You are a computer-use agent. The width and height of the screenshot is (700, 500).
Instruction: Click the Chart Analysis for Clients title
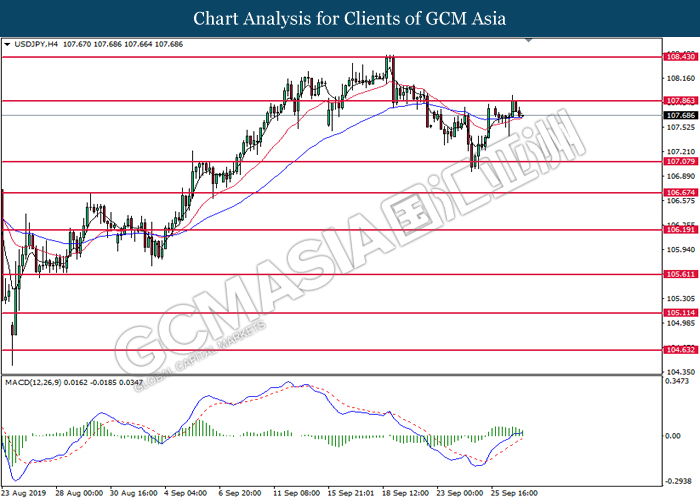350,19
